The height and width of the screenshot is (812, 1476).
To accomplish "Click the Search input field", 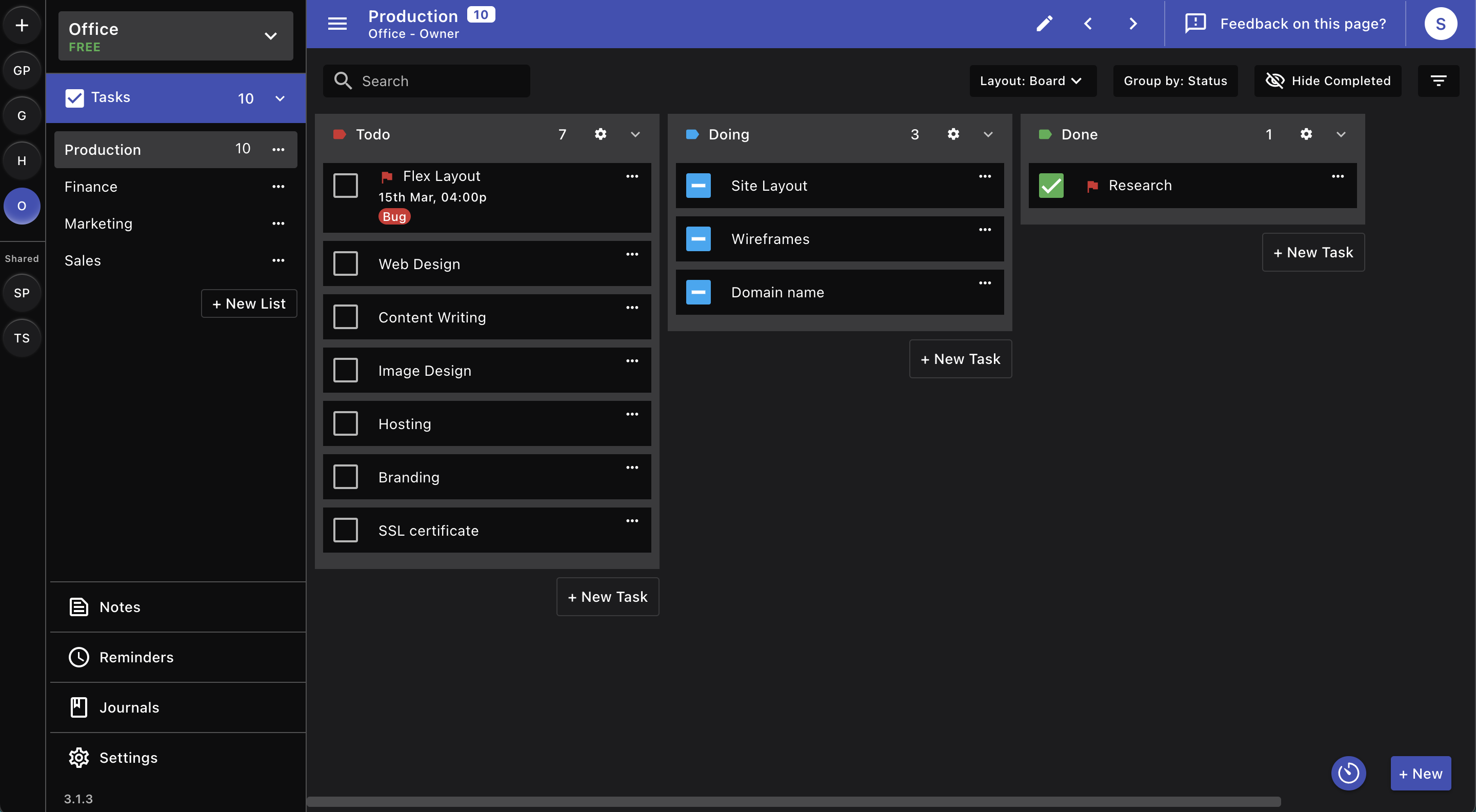I will coord(426,81).
